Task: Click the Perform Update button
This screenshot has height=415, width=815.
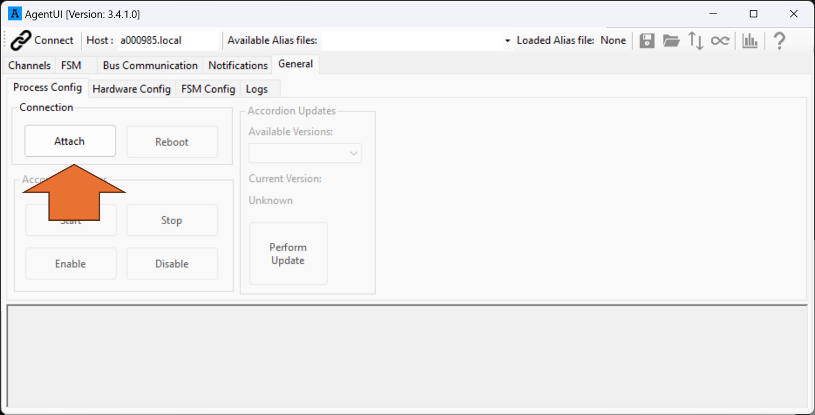Action: click(288, 254)
